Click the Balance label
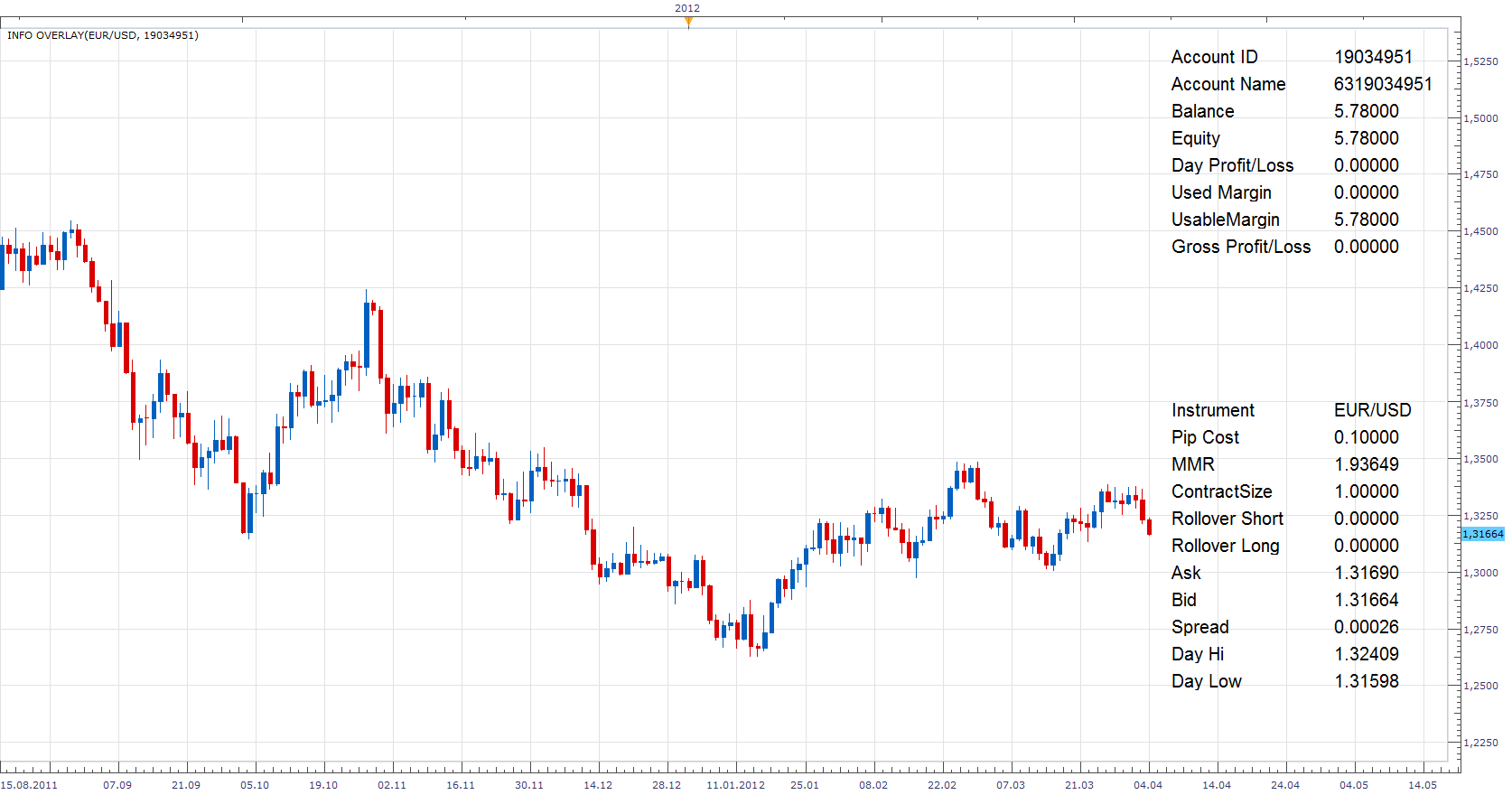This screenshot has height=795, width=1512. [x=1202, y=111]
